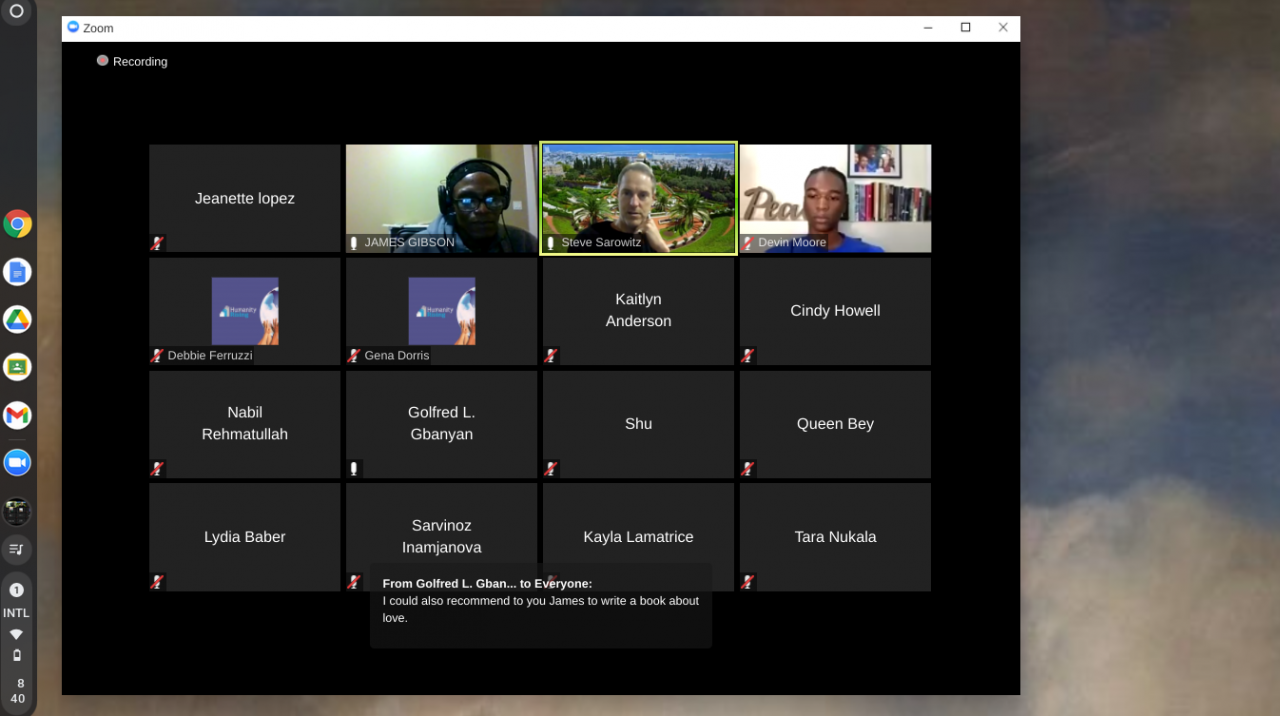Open Google Drive from the shelf
The height and width of the screenshot is (716, 1280).
(x=17, y=320)
